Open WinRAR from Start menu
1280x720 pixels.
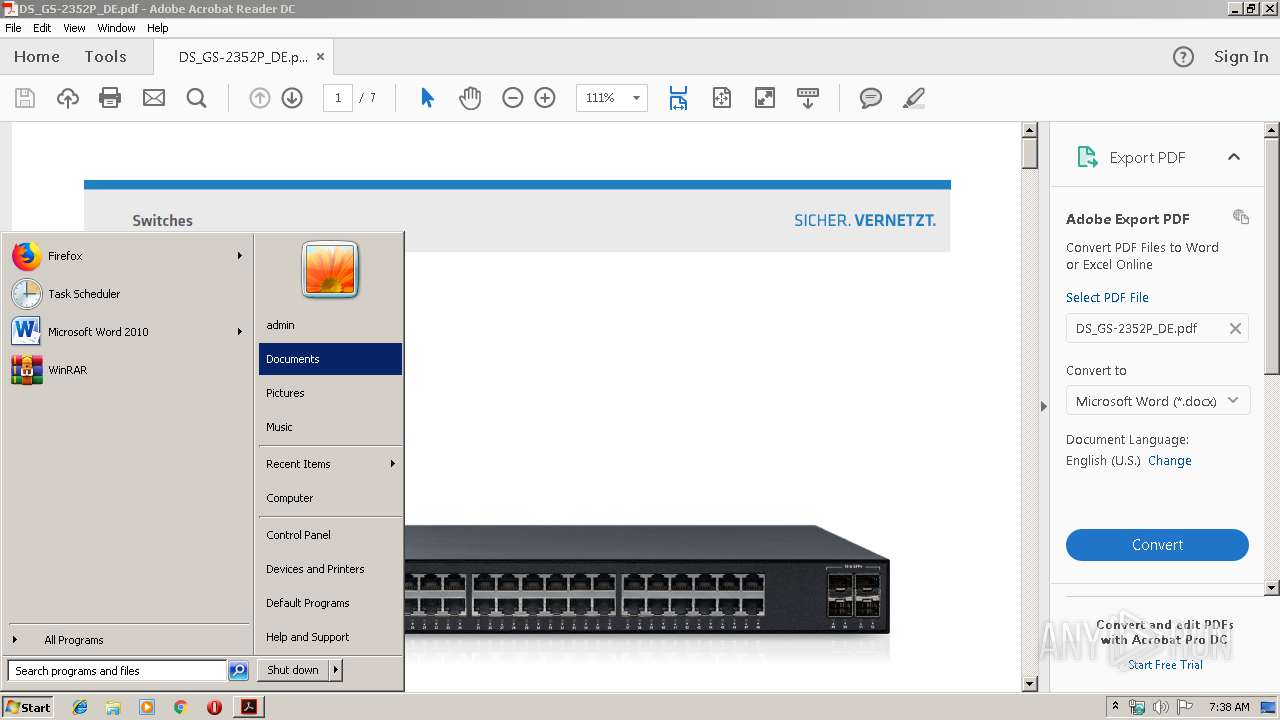pos(128,370)
